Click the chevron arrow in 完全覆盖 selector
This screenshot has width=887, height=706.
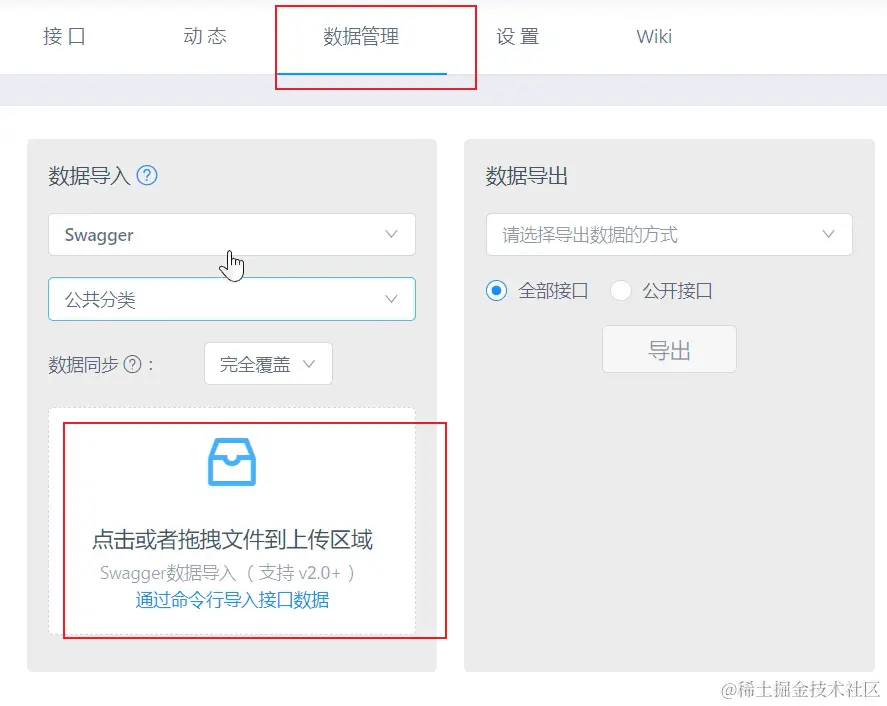tap(309, 364)
